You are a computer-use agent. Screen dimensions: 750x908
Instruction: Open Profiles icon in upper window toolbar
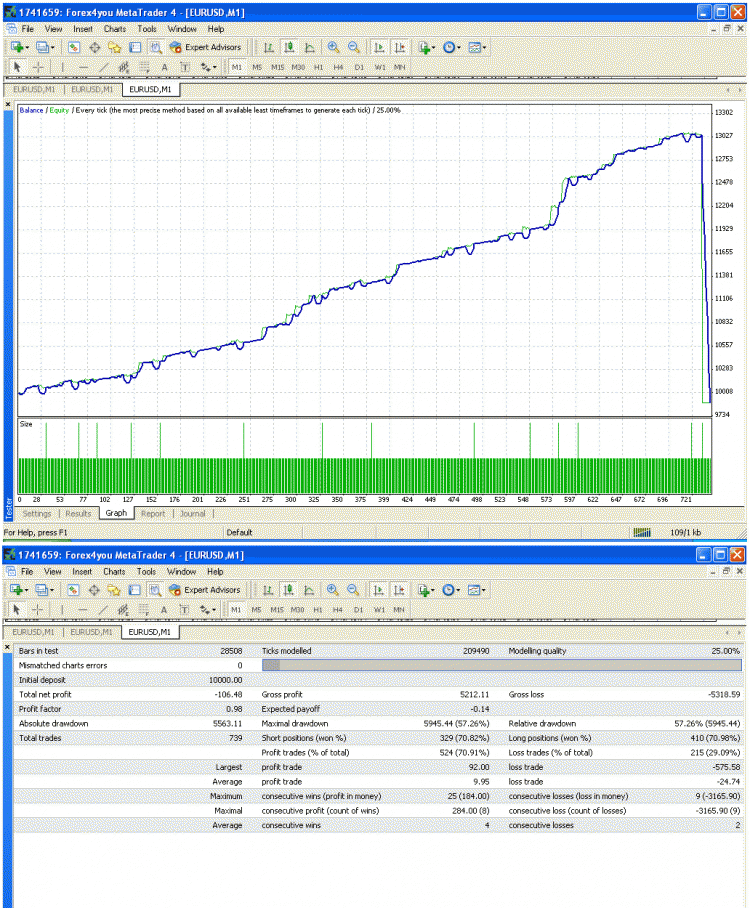pyautogui.click(x=42, y=47)
